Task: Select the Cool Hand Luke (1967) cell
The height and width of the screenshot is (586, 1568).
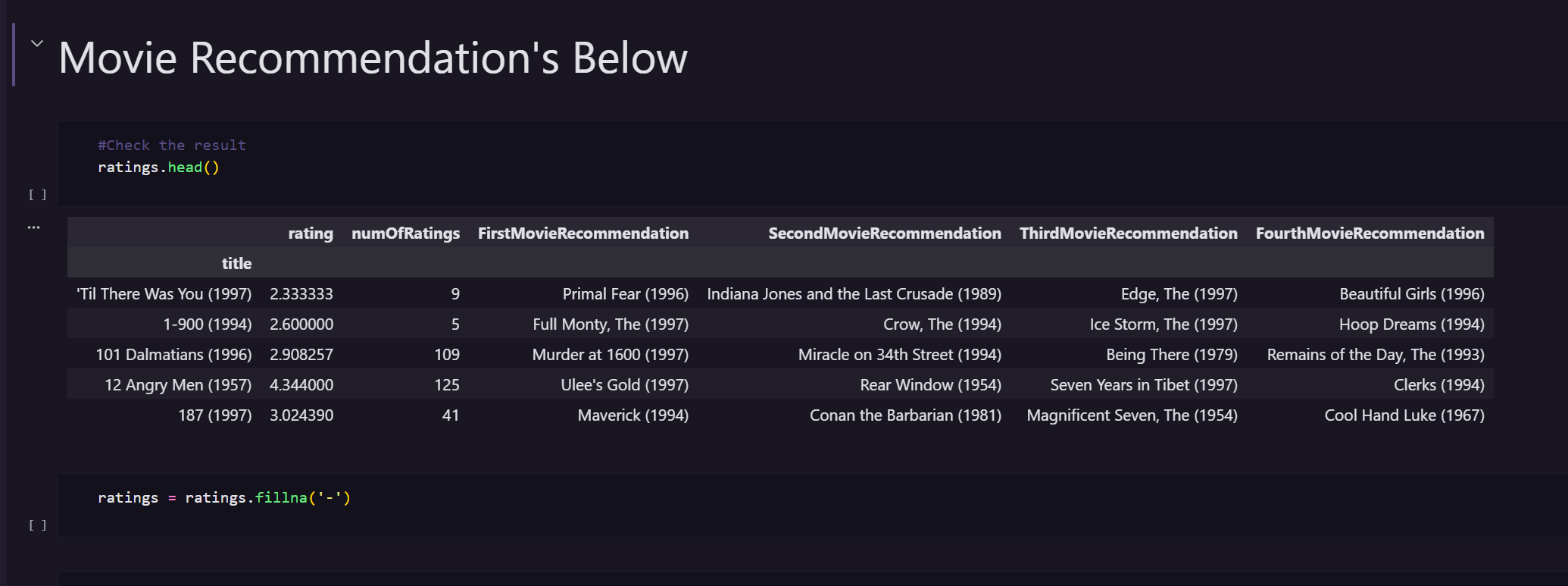Action: pos(1404,415)
